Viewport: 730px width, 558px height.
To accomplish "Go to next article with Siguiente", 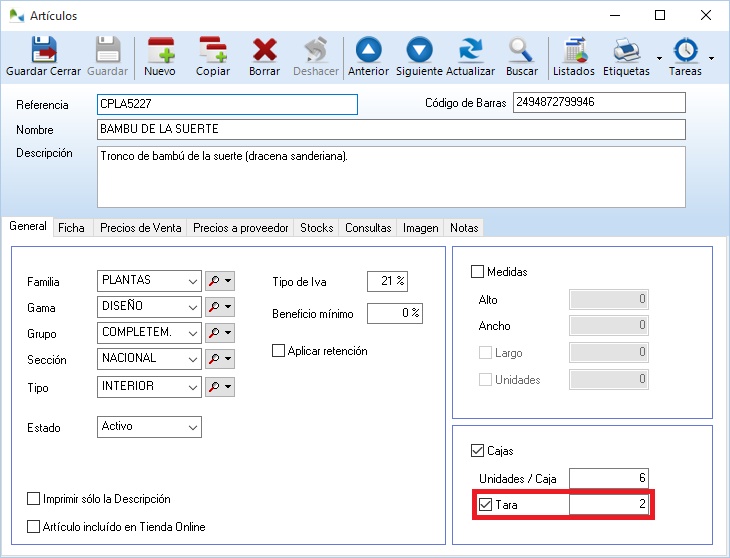I will click(419, 50).
